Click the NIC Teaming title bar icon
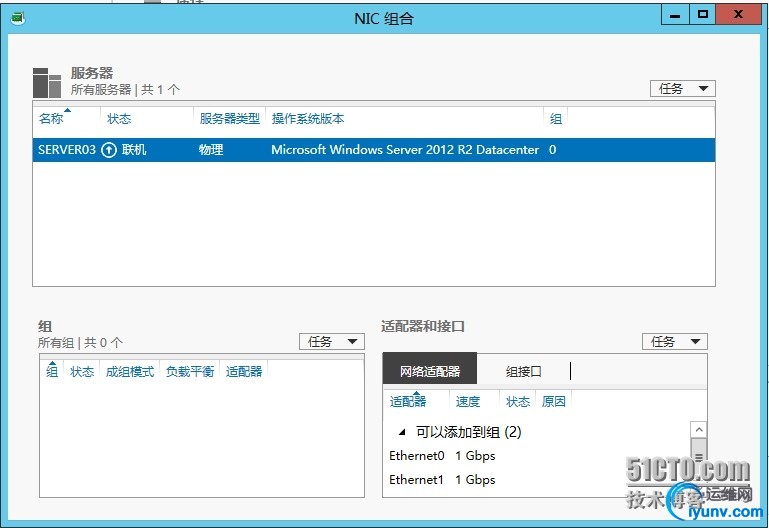Image resolution: width=769 pixels, height=528 pixels. [x=18, y=19]
